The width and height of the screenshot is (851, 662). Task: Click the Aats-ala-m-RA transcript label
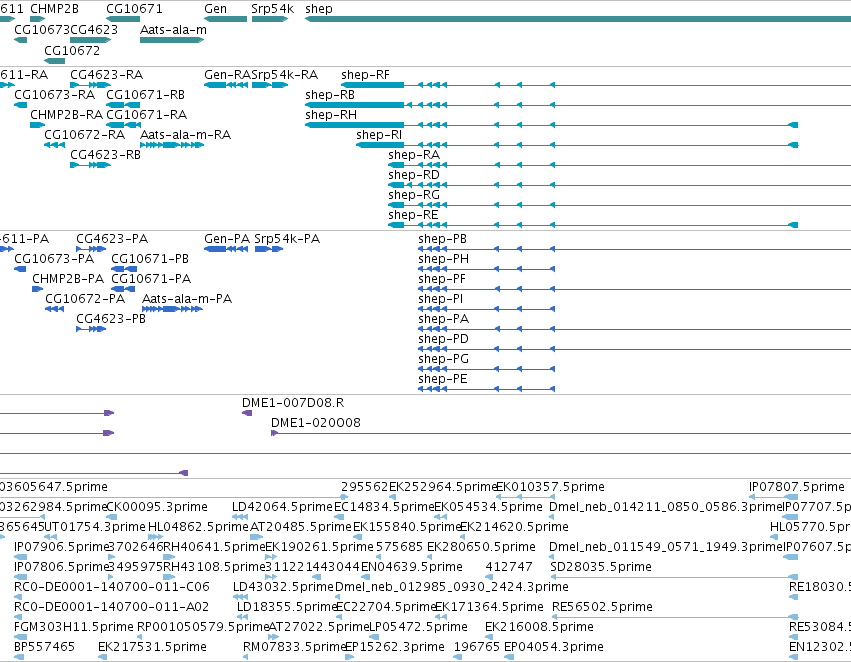(x=185, y=135)
